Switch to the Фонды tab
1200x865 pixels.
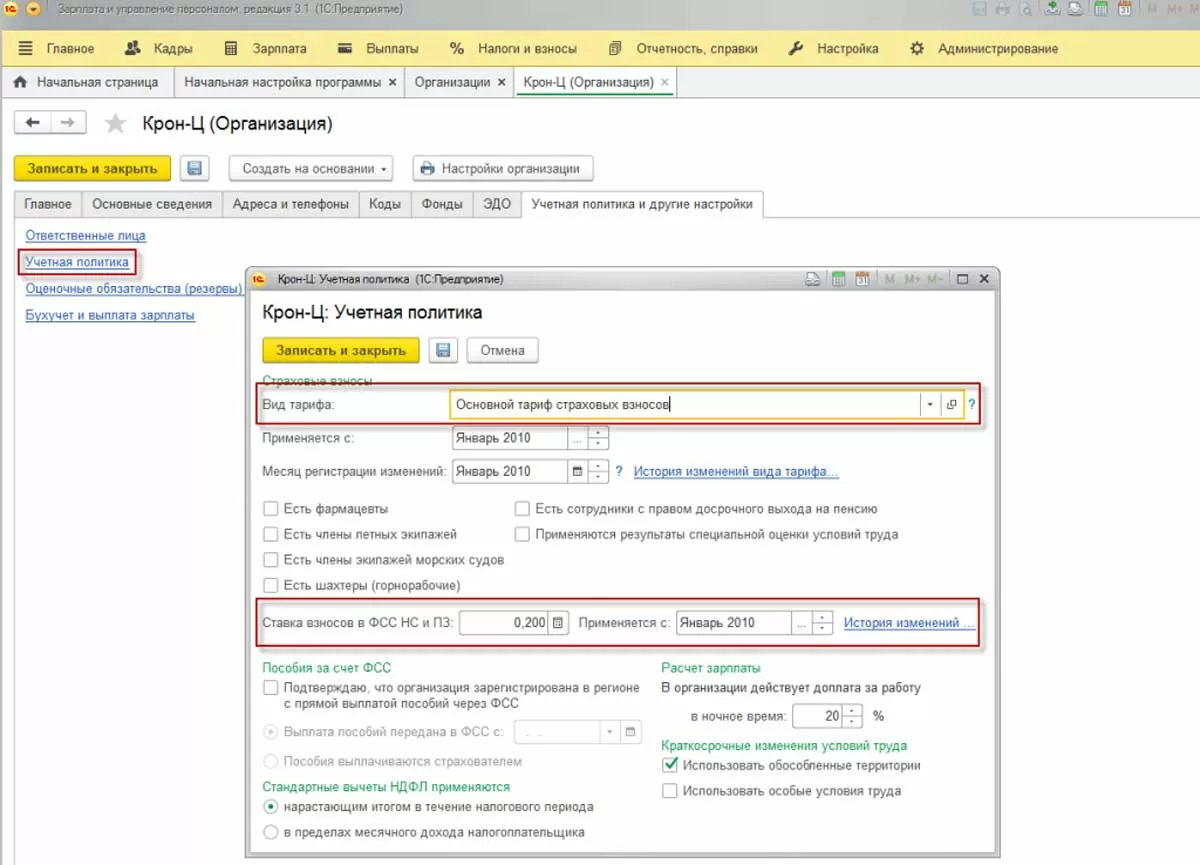(441, 204)
